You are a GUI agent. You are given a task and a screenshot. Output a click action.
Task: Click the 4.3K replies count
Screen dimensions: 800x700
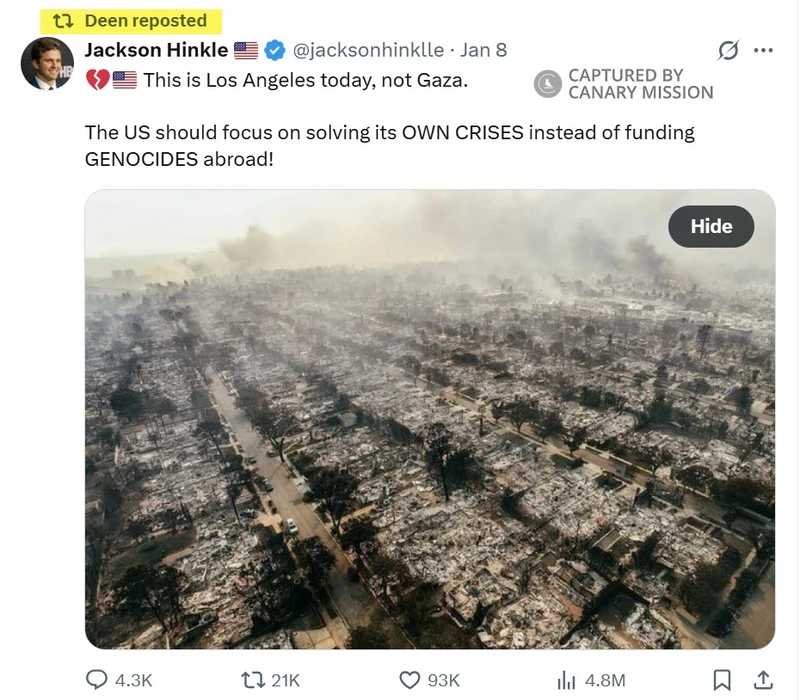click(134, 680)
